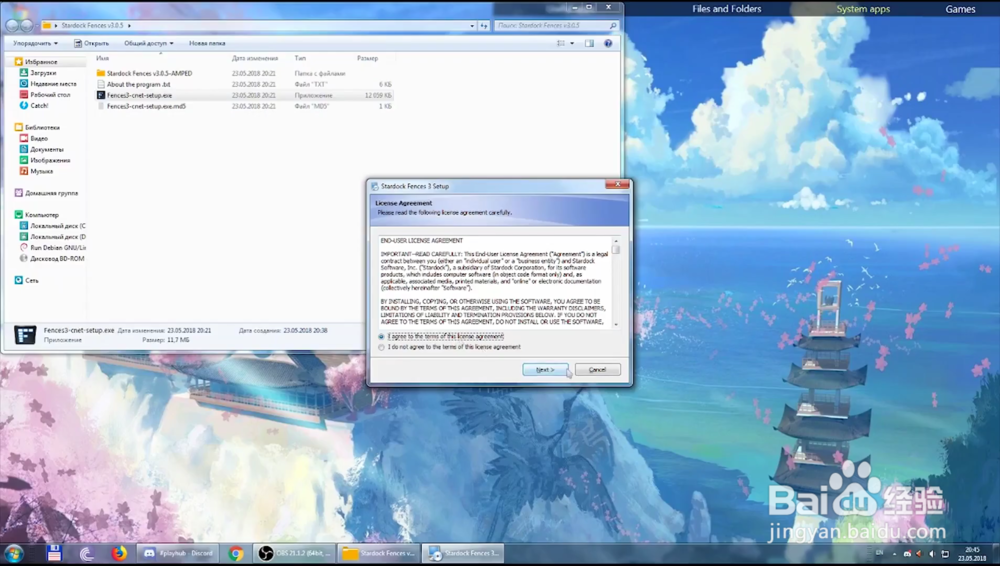Expand breadcrumb arrow after Stardock Fences v3.0.5
Screen dimensions: 1000x566
129,26
